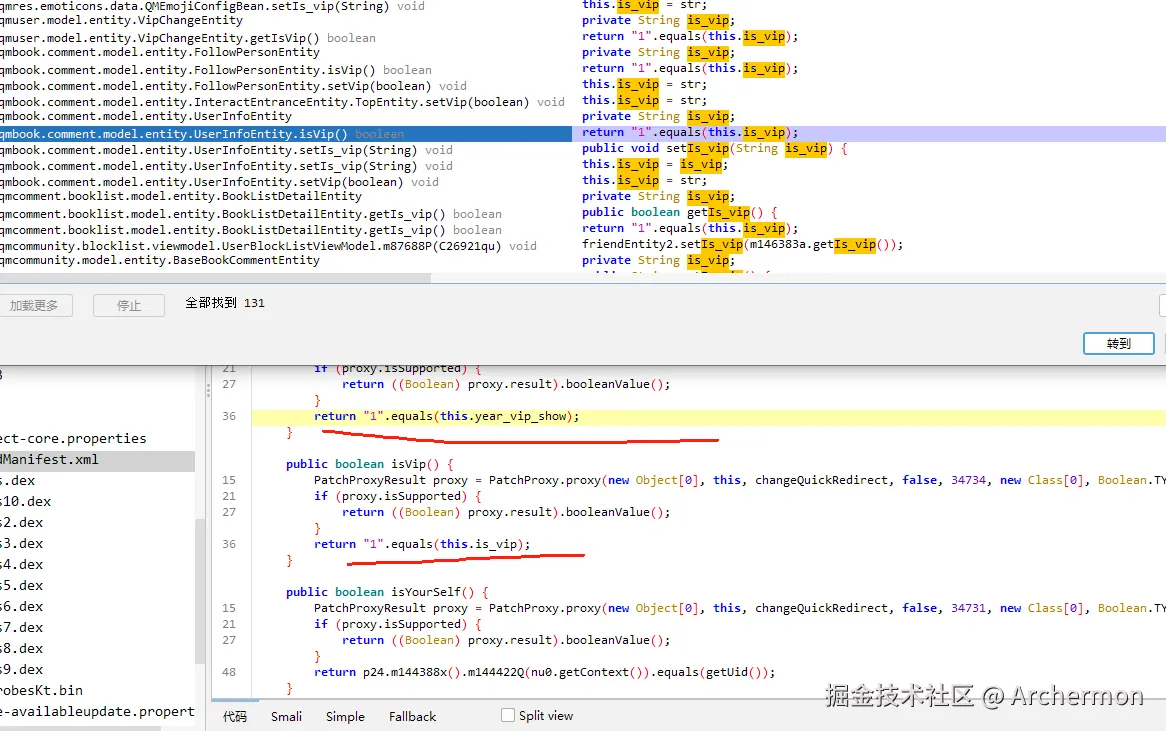The image size is (1166, 731).
Task: Select the UserInfoEntity.isVip() search result
Action: coord(286,134)
